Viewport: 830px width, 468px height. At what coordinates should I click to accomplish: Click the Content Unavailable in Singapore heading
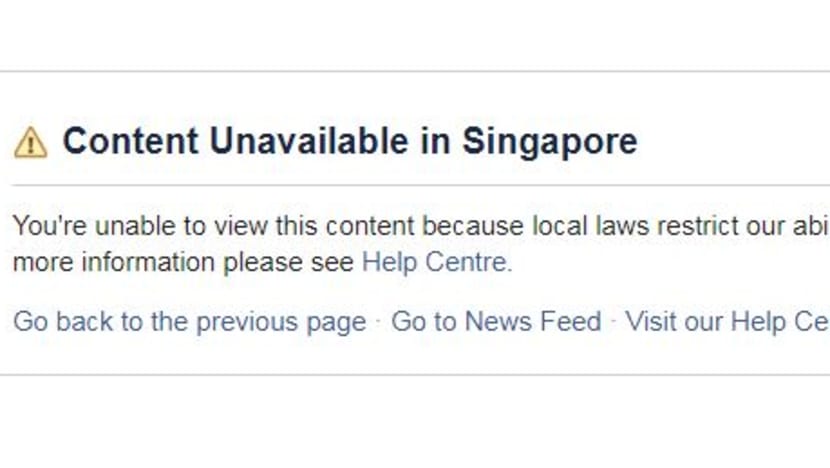point(350,141)
